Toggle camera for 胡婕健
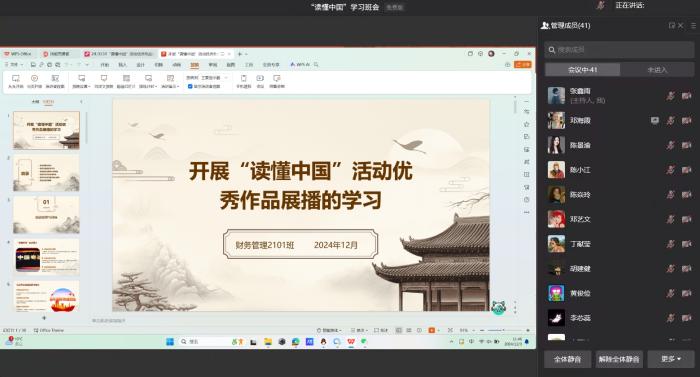 pos(686,268)
